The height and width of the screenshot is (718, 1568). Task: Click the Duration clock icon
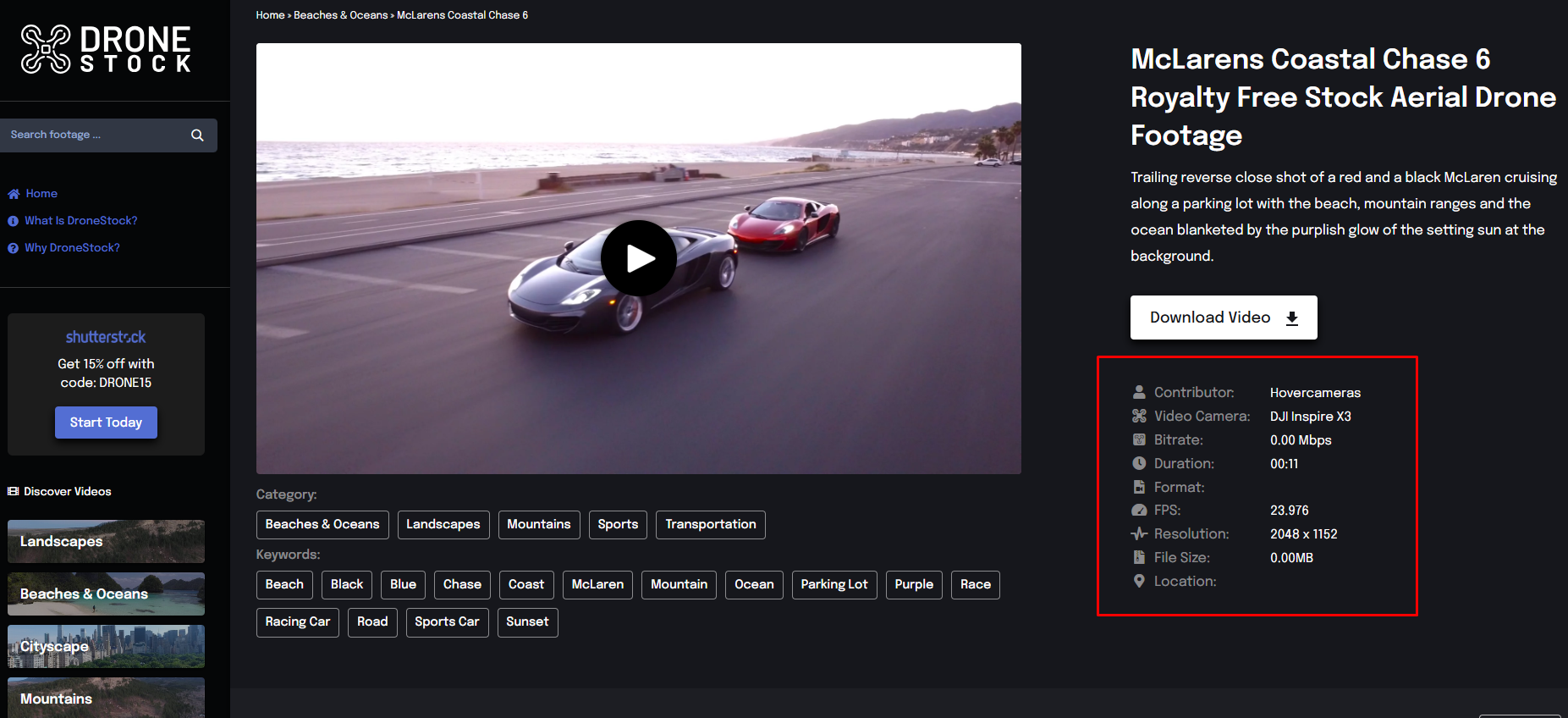[1139, 463]
